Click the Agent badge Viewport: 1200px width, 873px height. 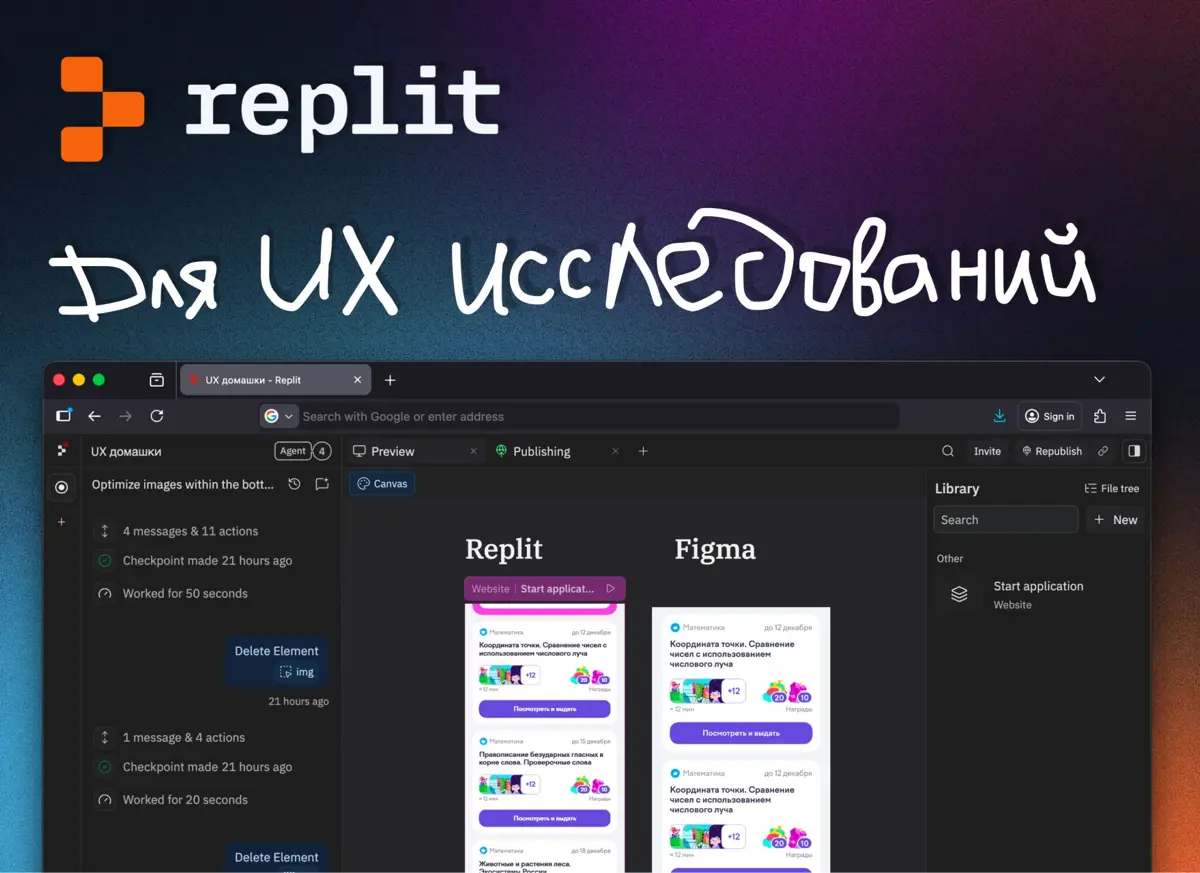pyautogui.click(x=293, y=451)
